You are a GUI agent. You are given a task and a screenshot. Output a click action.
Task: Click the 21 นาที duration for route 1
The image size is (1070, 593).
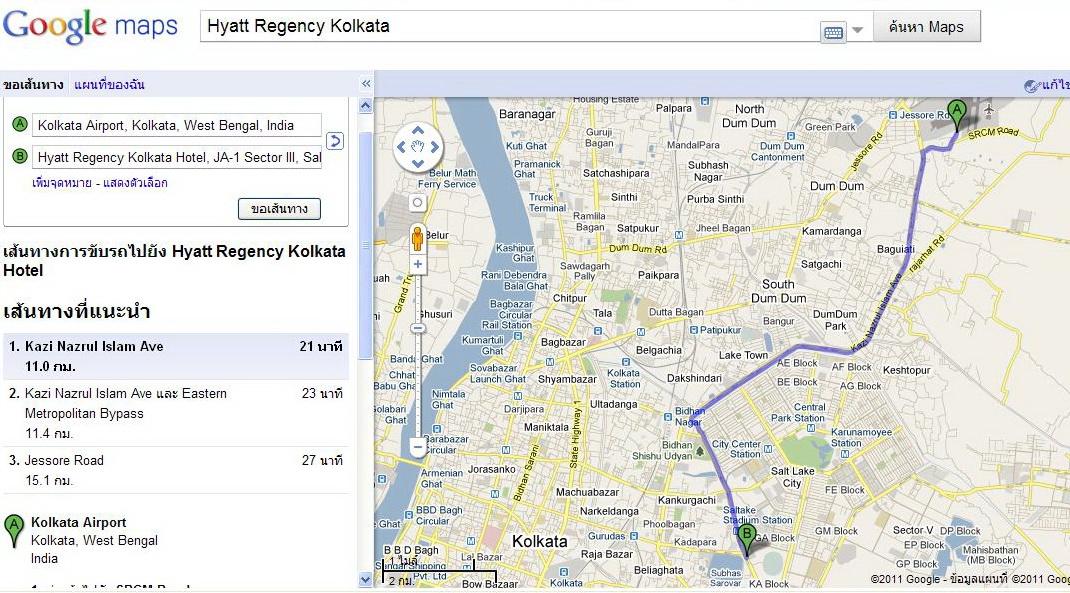tap(321, 346)
